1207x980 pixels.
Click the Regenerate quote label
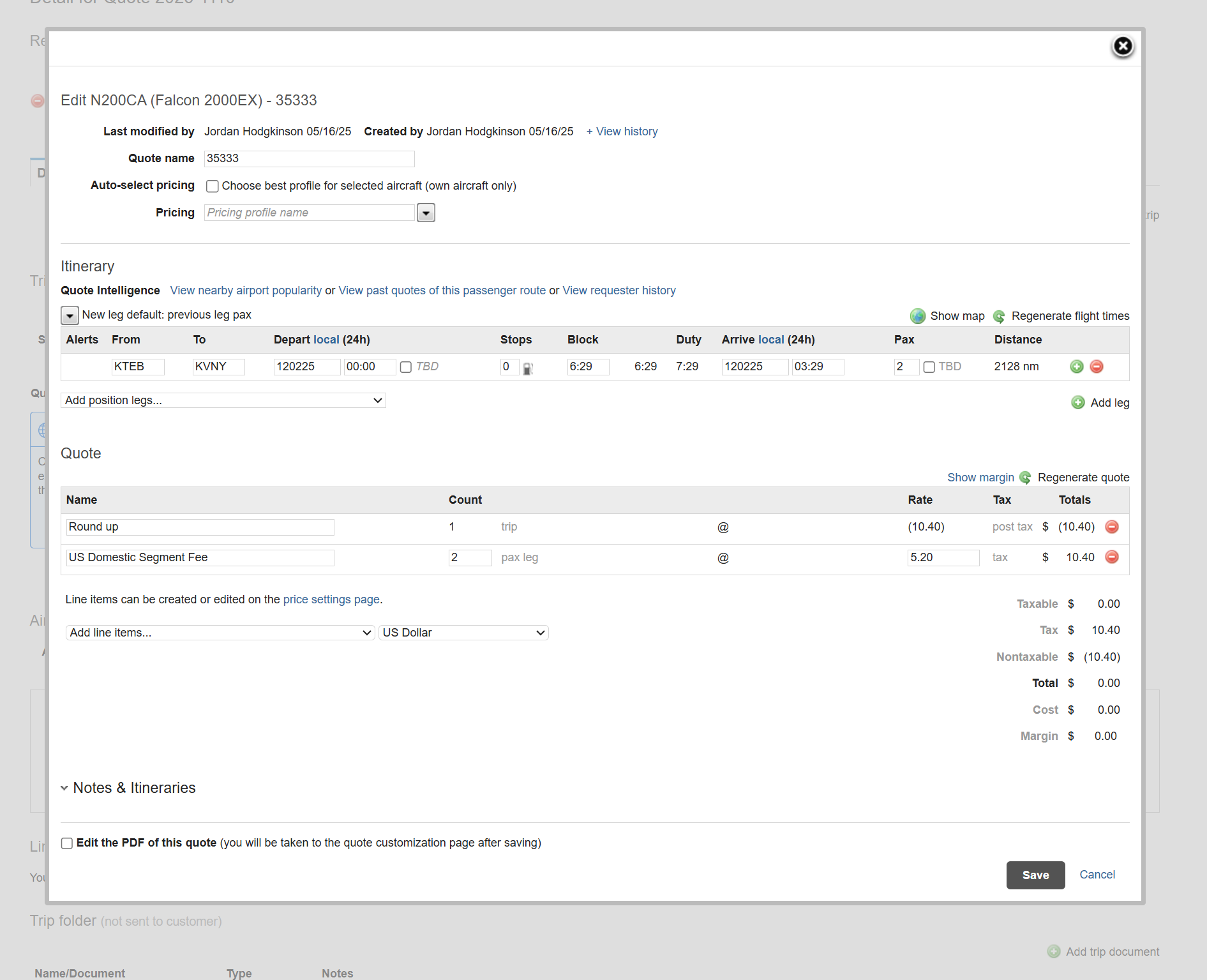1084,478
